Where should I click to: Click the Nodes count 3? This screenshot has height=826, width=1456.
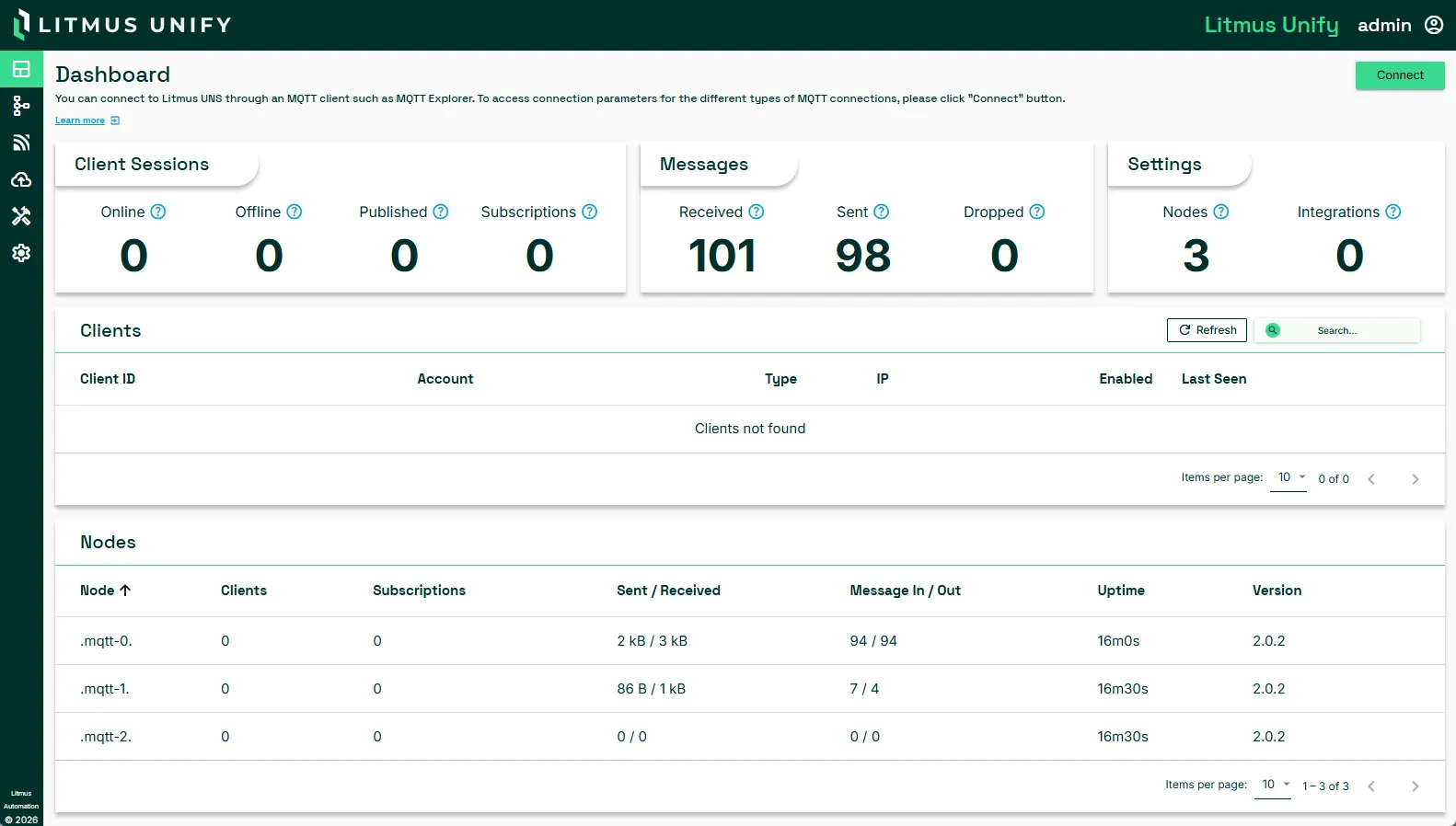tap(1196, 256)
